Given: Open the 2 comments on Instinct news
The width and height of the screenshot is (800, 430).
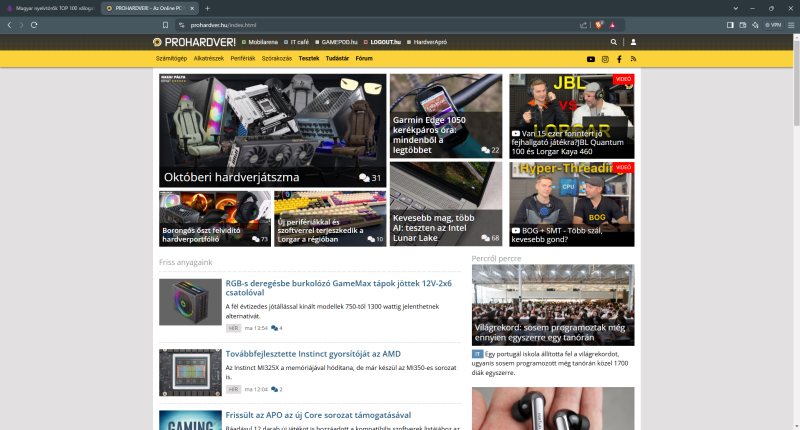Looking at the screenshot, I should [x=277, y=389].
